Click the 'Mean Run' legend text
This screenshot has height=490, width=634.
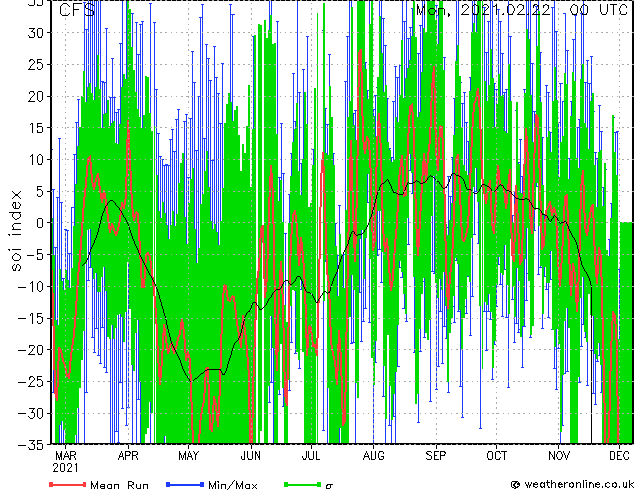119,485
